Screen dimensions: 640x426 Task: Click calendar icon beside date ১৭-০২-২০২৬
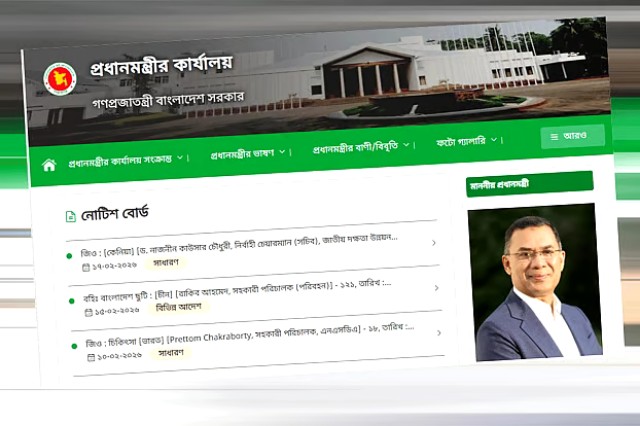click(x=86, y=268)
